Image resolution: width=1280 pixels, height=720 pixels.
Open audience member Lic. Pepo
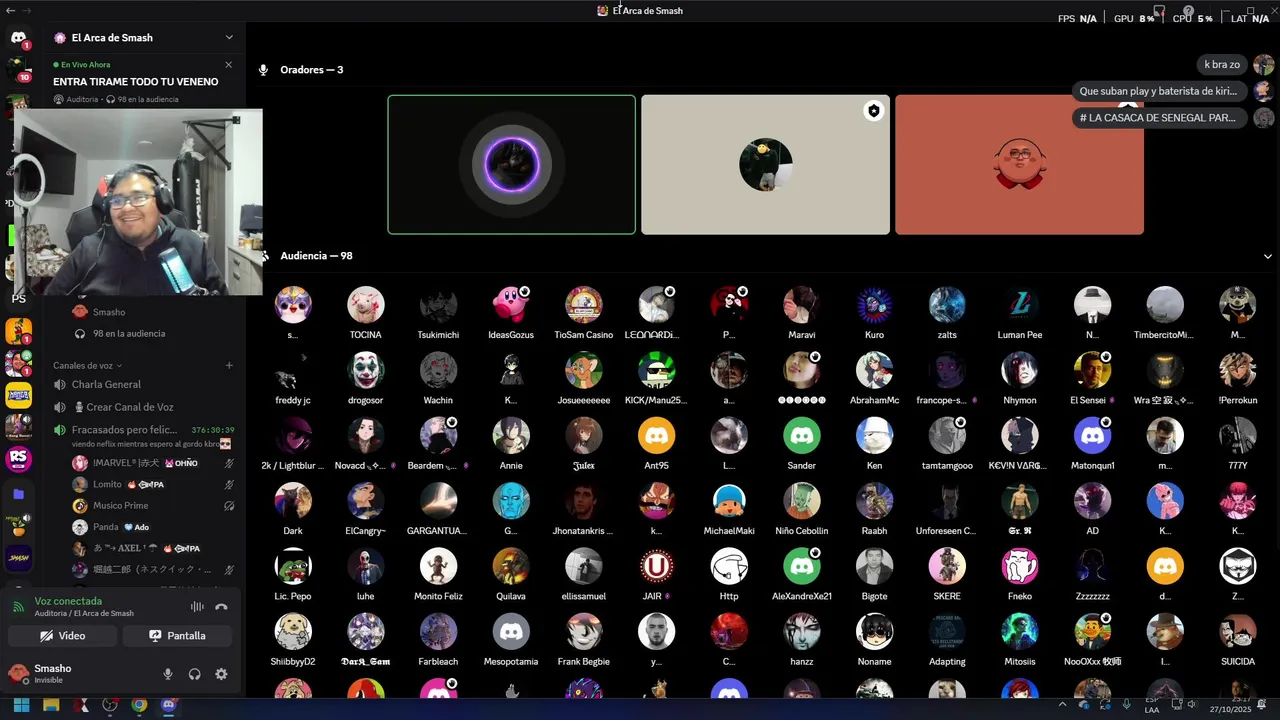click(293, 574)
